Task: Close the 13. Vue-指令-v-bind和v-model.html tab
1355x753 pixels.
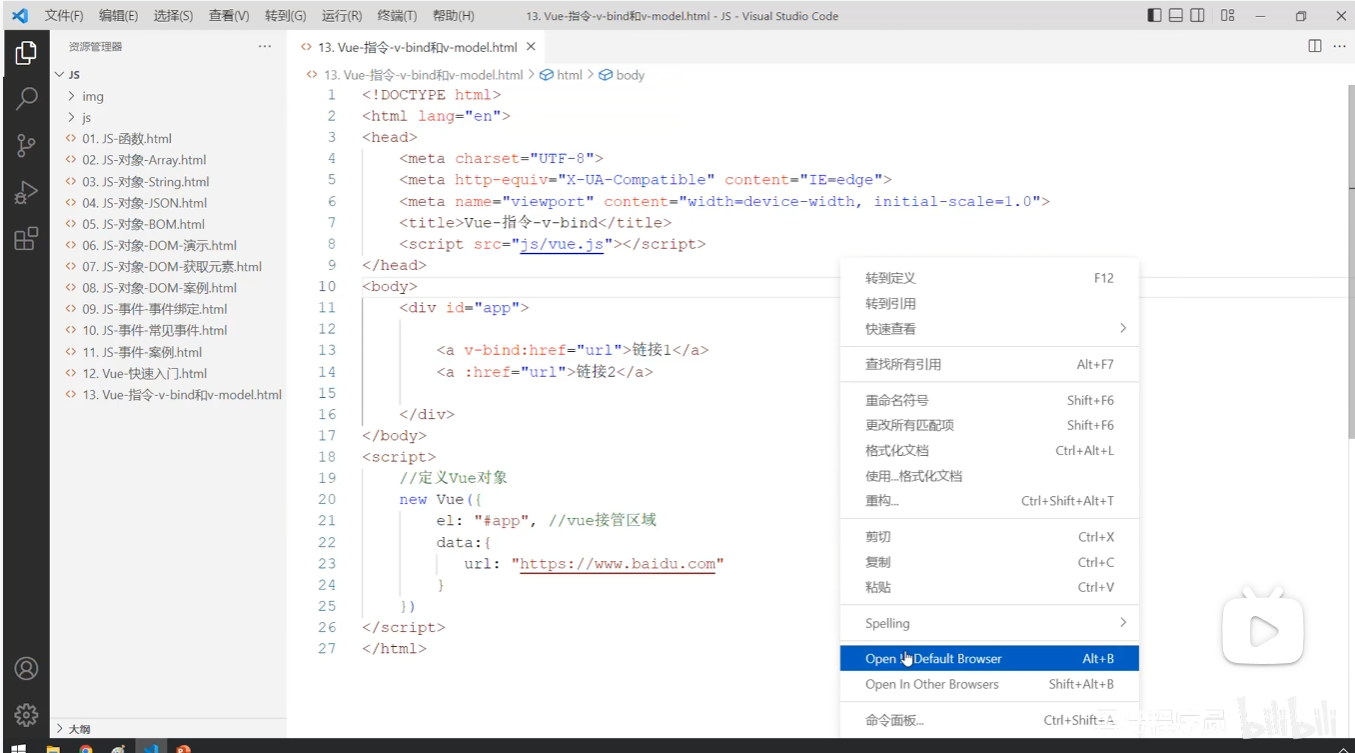Action: coord(531,47)
